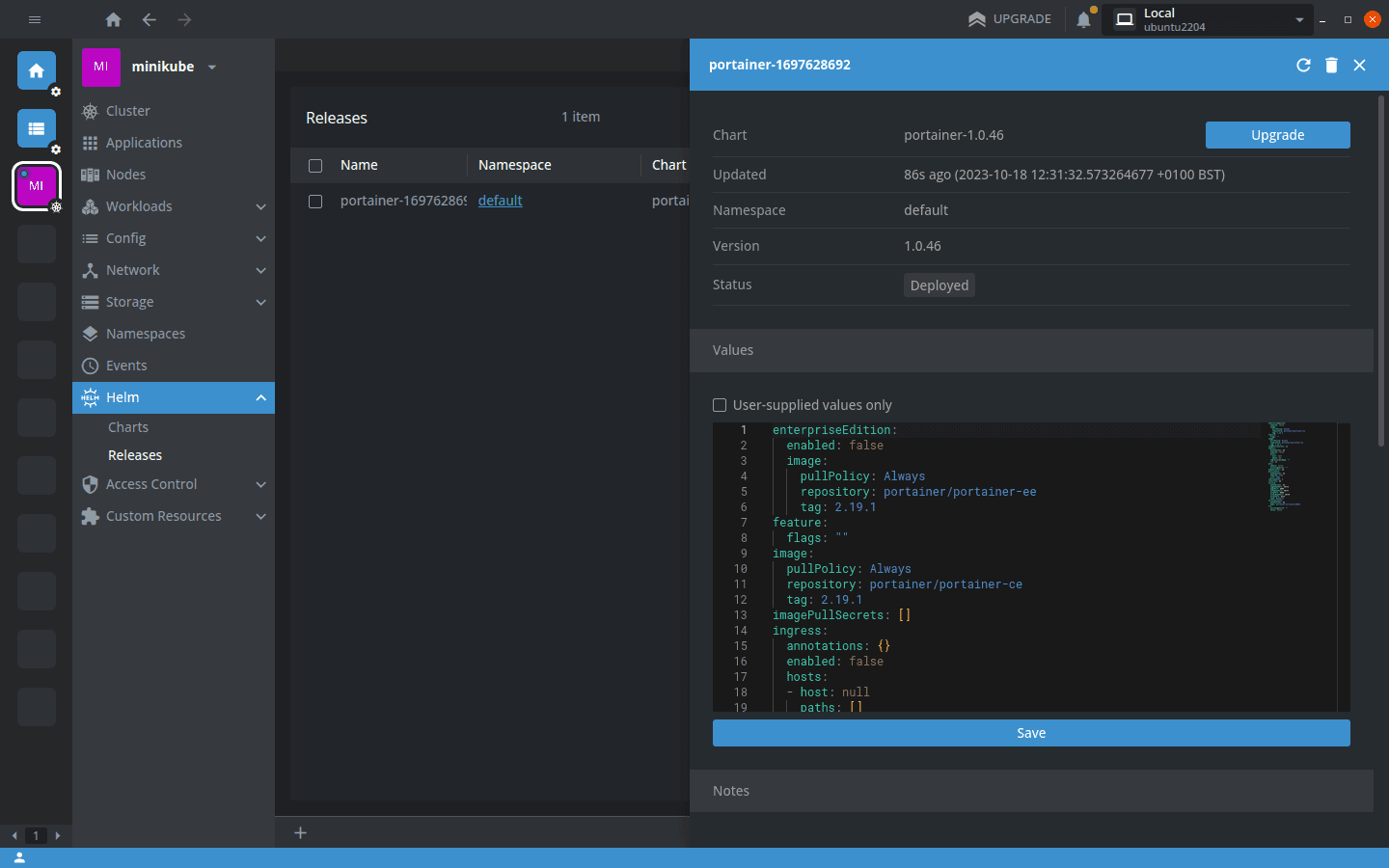1389x868 pixels.
Task: Close the release details panel
Action: pyautogui.click(x=1359, y=65)
